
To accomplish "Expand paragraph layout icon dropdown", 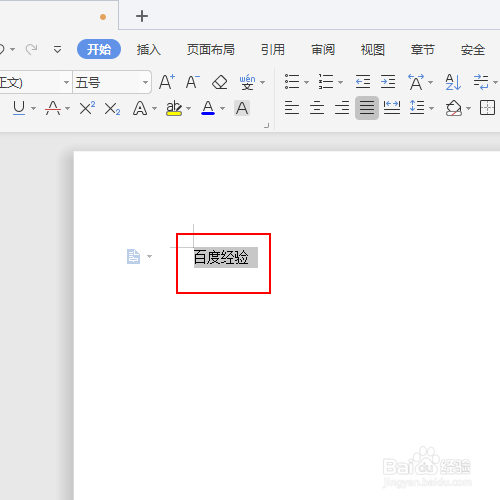I will [x=149, y=256].
